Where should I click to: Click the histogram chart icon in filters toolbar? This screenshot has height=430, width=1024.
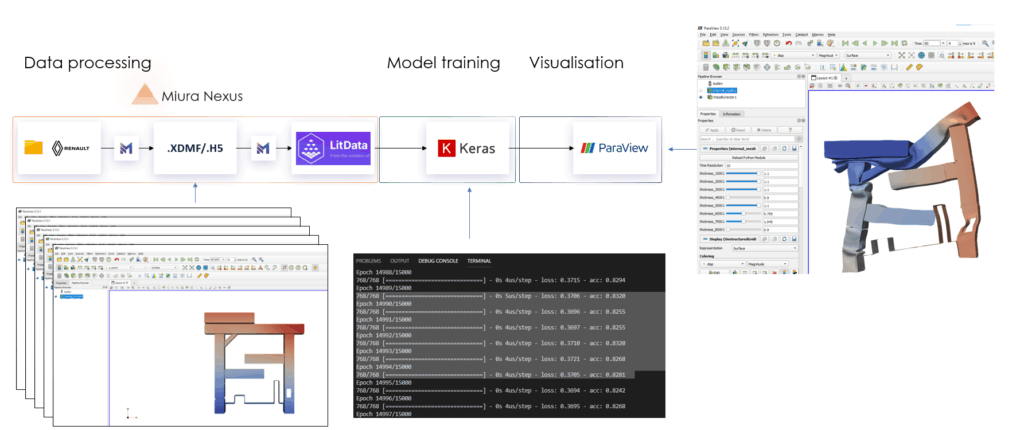click(844, 67)
